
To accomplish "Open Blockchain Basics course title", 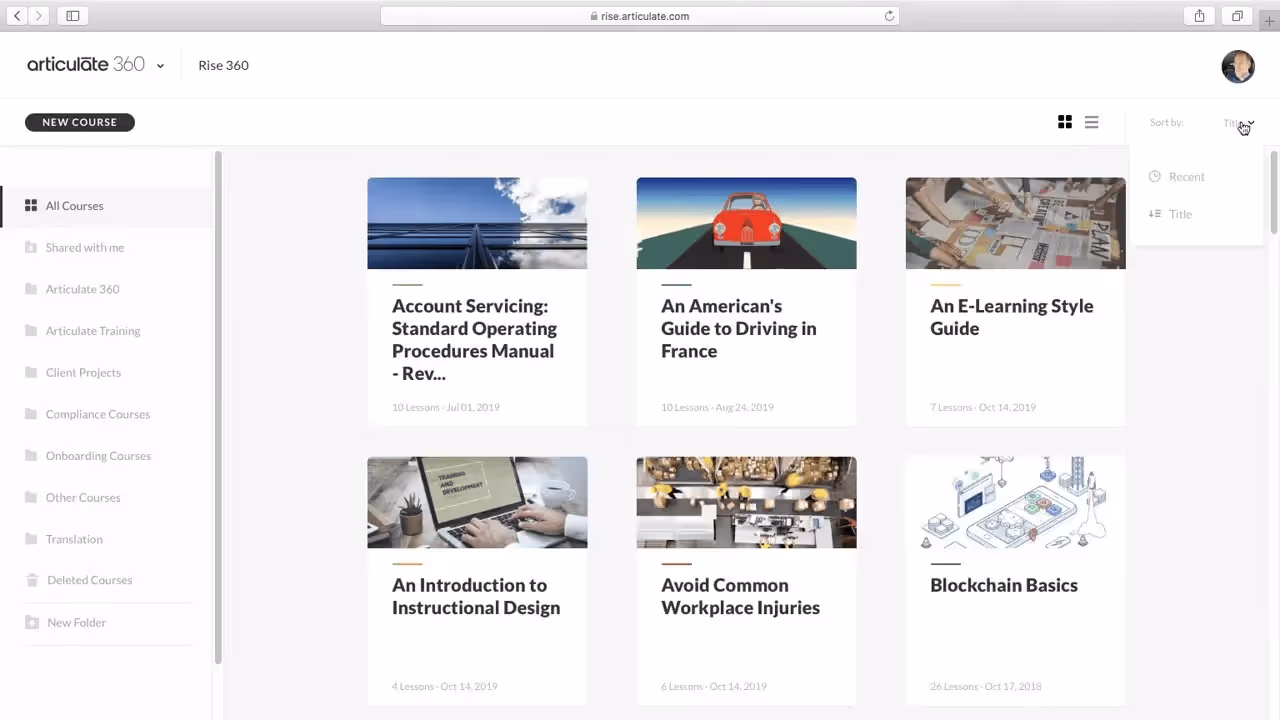I will point(1004,585).
